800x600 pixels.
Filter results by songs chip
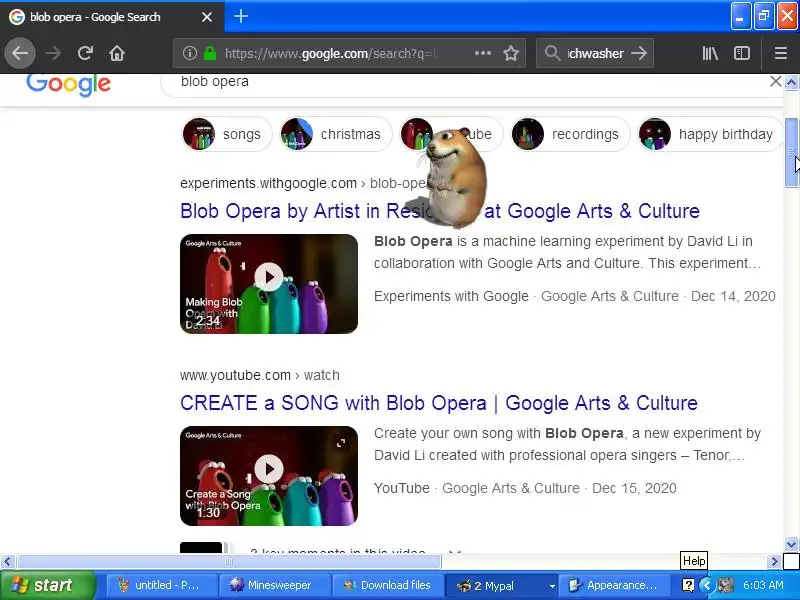click(227, 134)
